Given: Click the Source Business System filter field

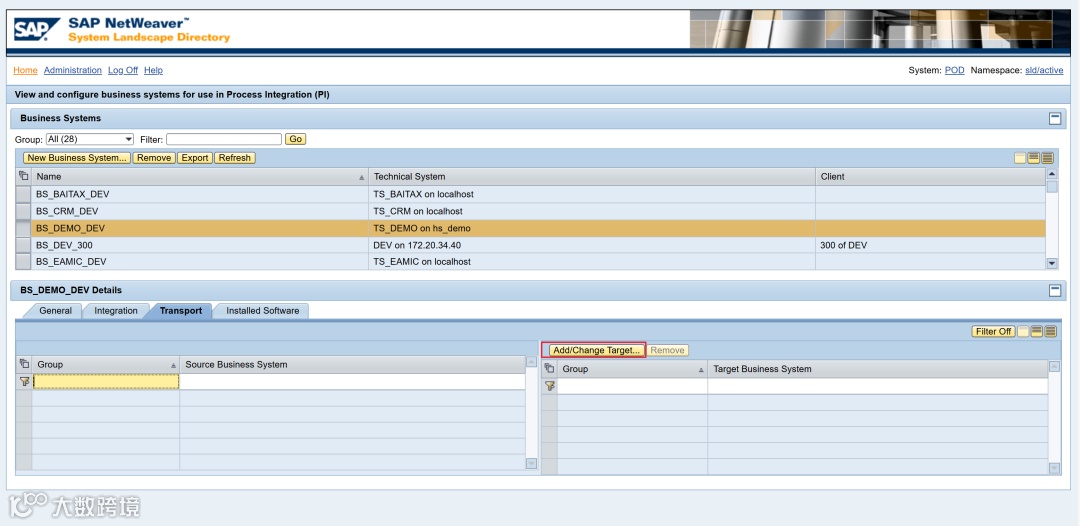Looking at the screenshot, I should 353,381.
